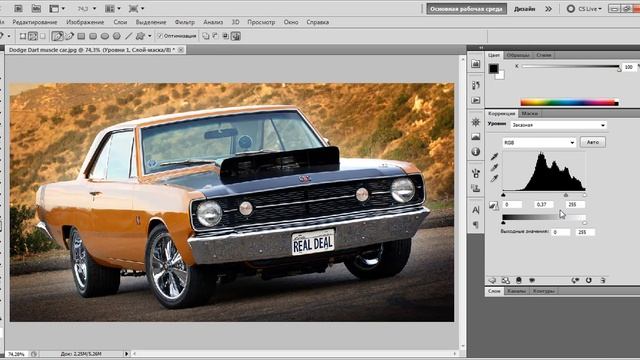The image size is (640, 360).
Task: Delete the adjustment layer with trash icon
Action: click(x=603, y=280)
